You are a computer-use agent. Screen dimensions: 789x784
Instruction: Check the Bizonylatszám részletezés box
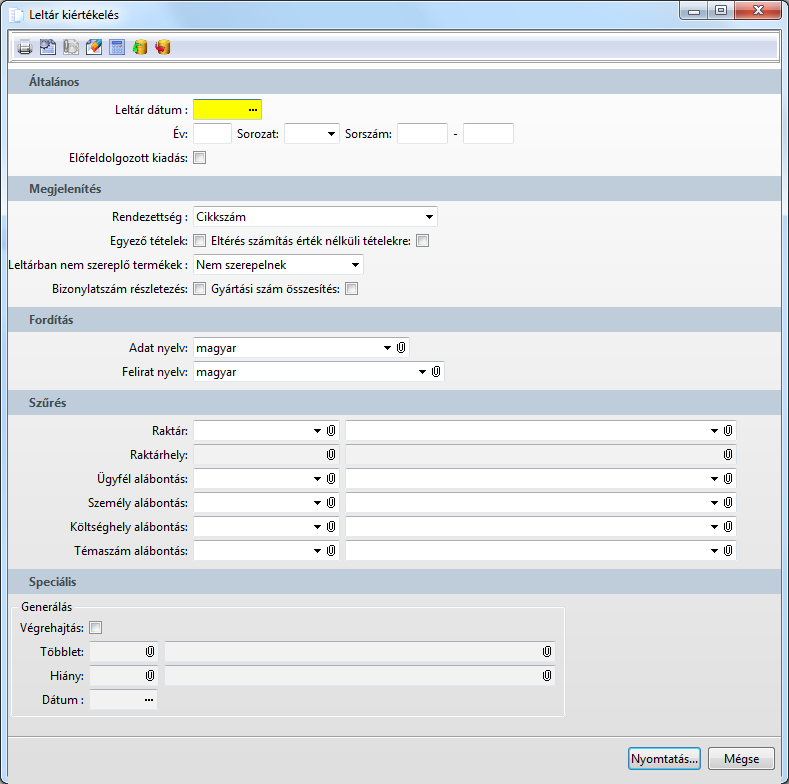pyautogui.click(x=200, y=289)
